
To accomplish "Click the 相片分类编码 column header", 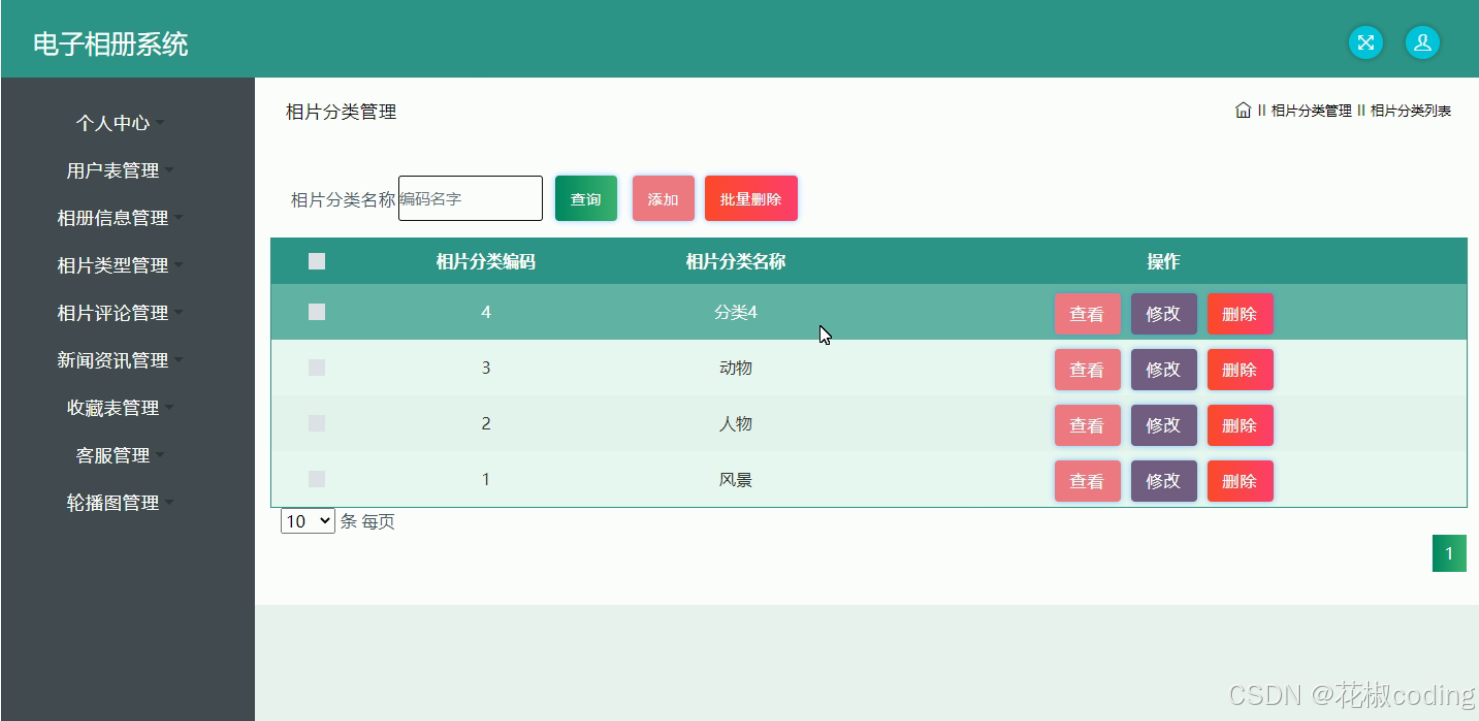I will click(486, 262).
